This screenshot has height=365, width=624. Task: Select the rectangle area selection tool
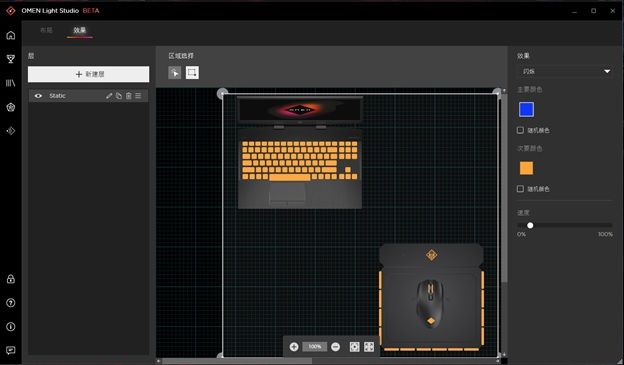(192, 73)
